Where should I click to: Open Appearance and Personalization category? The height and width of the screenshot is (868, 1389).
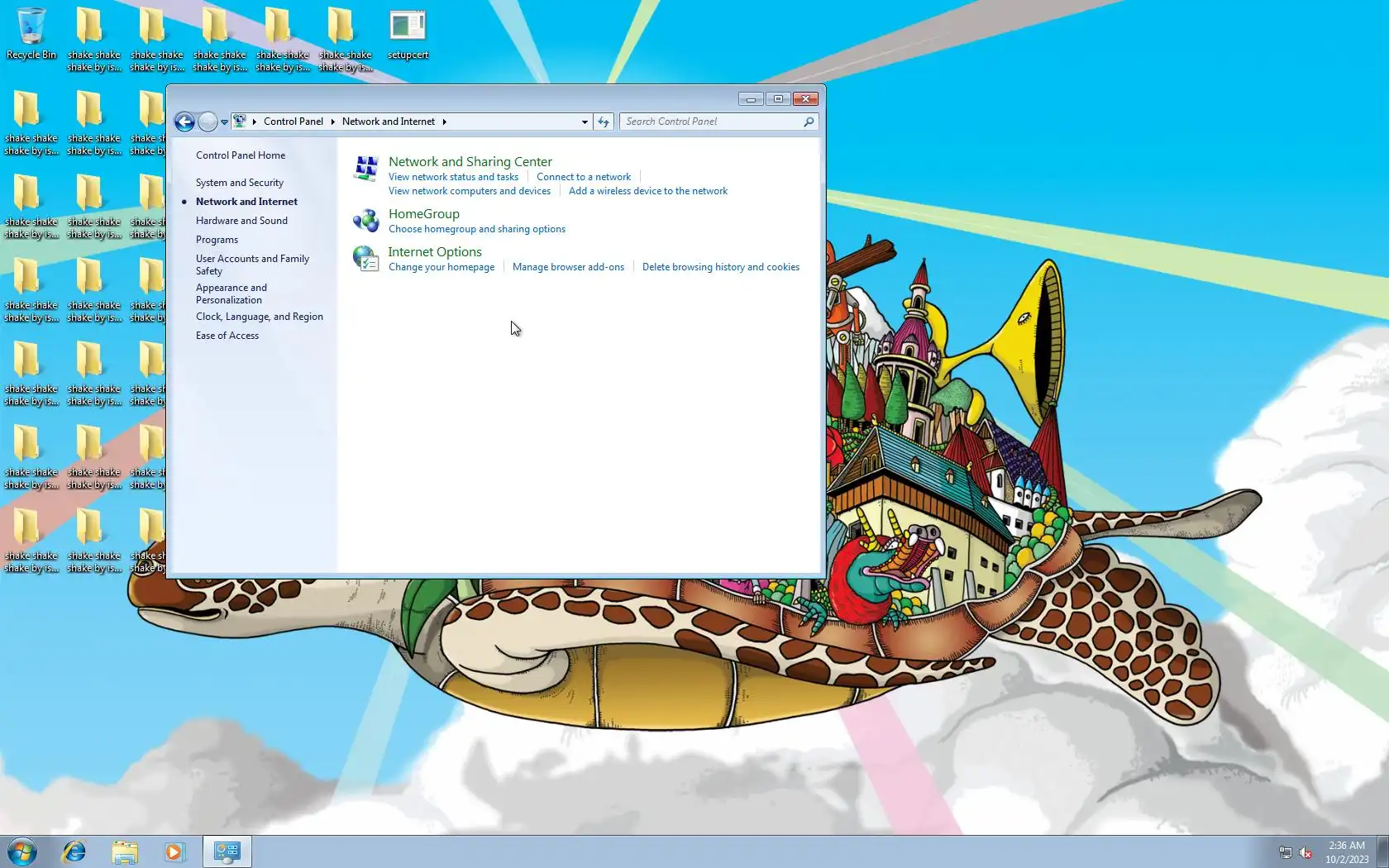coord(231,293)
